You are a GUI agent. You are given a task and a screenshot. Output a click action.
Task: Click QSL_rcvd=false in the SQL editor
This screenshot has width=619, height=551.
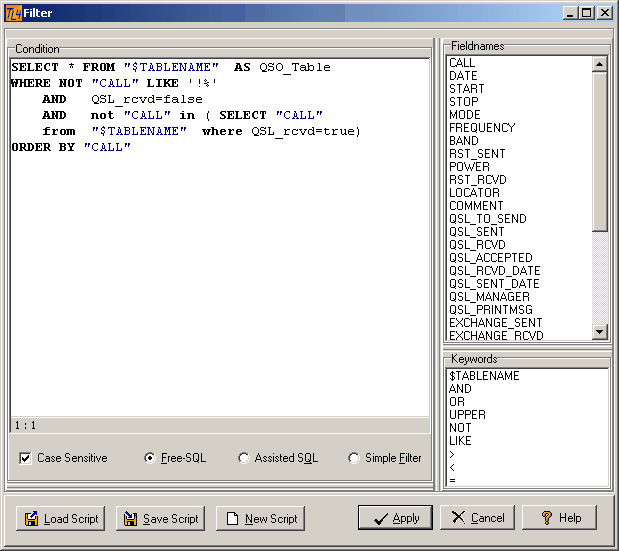(x=147, y=99)
